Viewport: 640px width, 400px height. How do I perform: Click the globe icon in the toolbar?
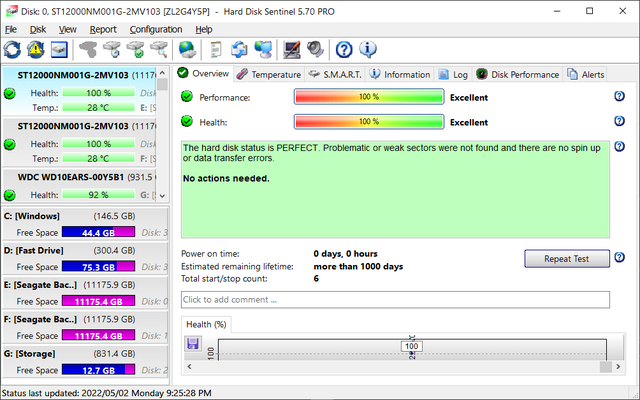click(187, 49)
